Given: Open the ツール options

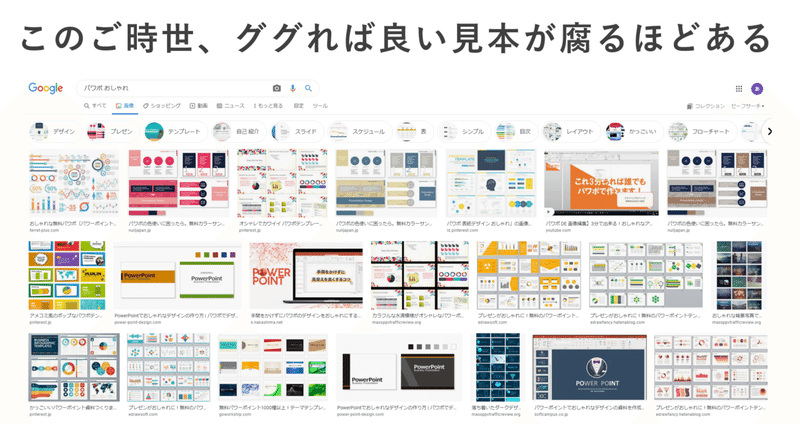Looking at the screenshot, I should 320,106.
